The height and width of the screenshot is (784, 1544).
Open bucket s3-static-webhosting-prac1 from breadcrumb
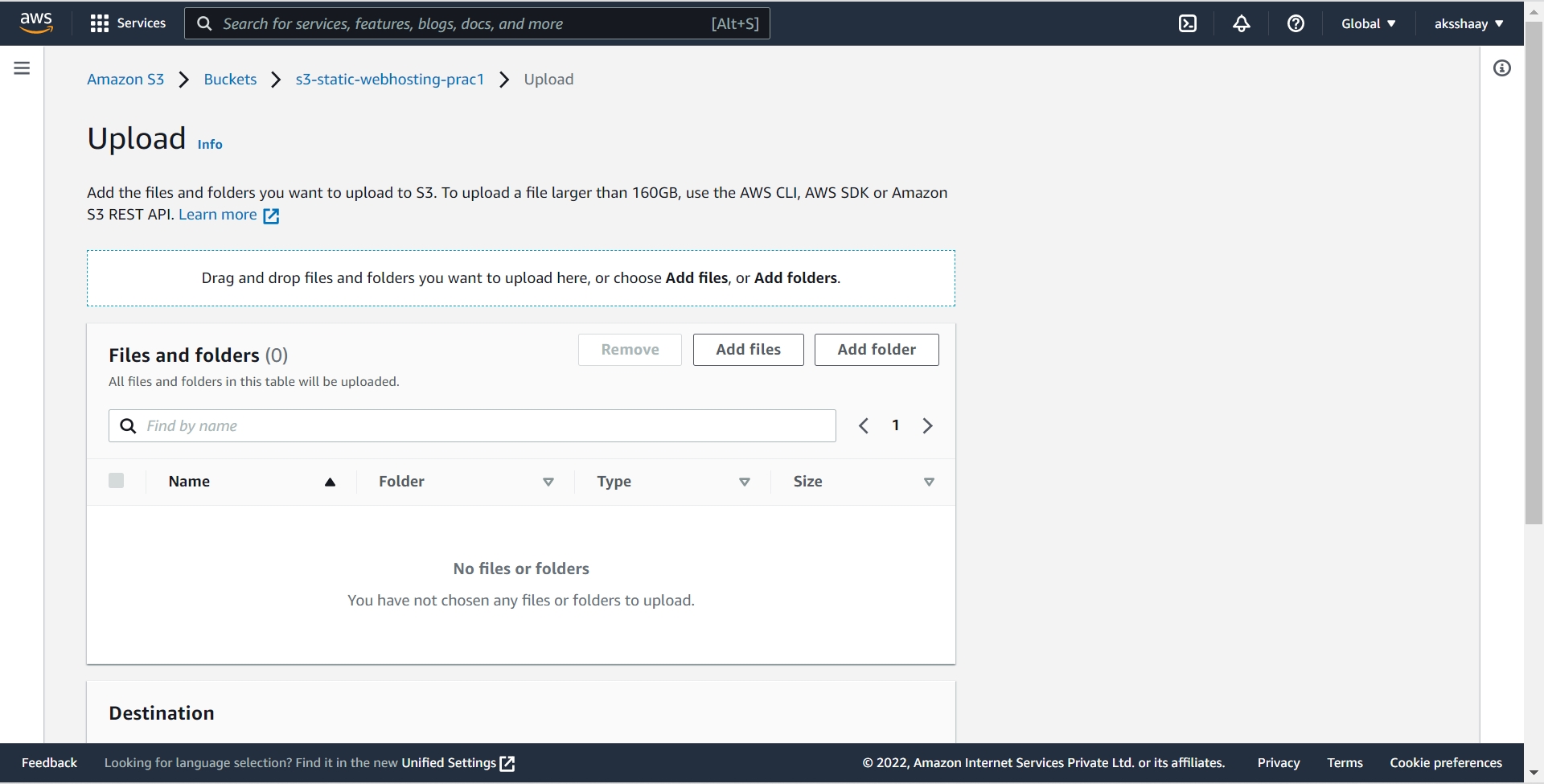(x=389, y=79)
